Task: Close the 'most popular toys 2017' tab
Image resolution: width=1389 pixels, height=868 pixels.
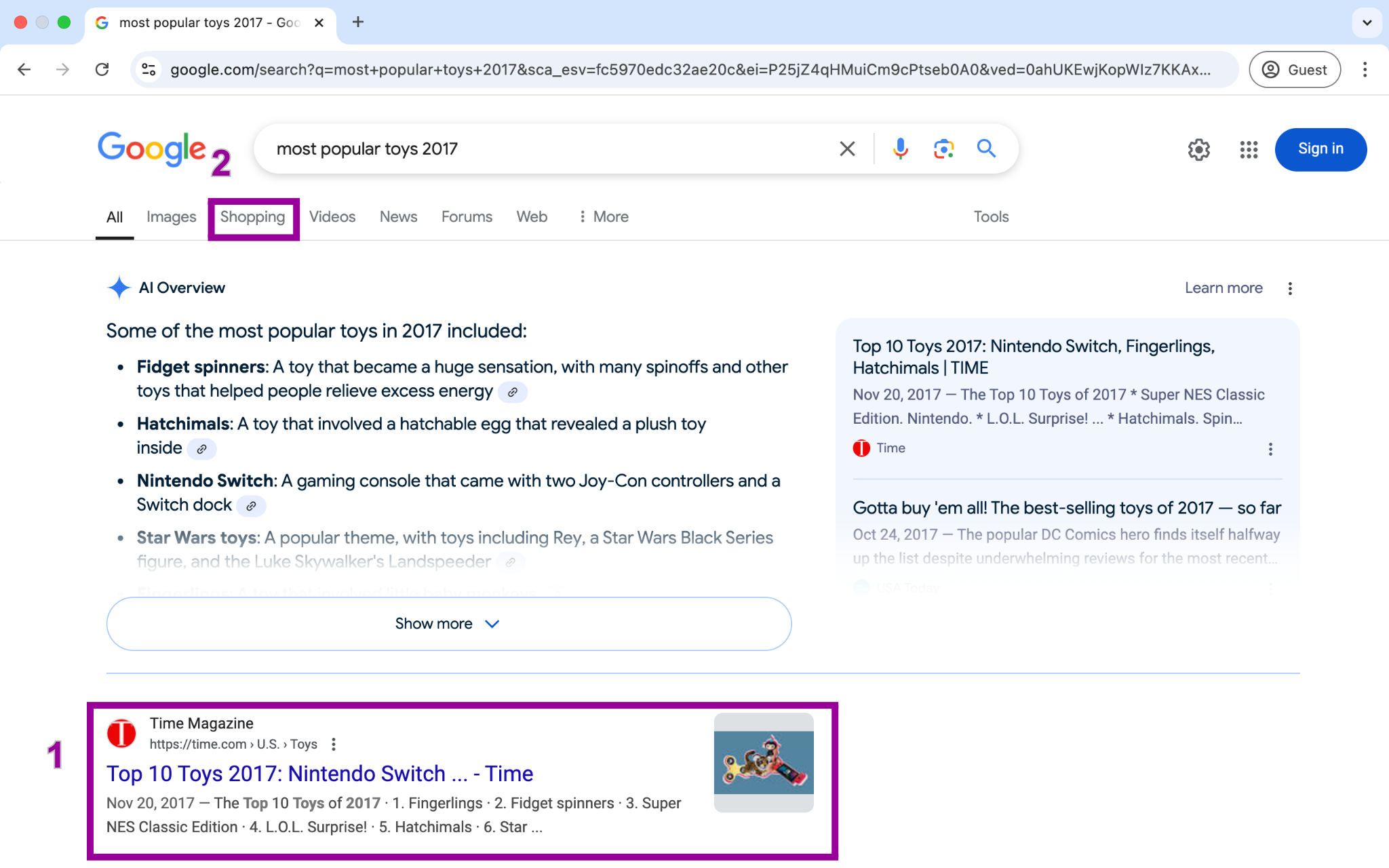Action: pyautogui.click(x=319, y=22)
